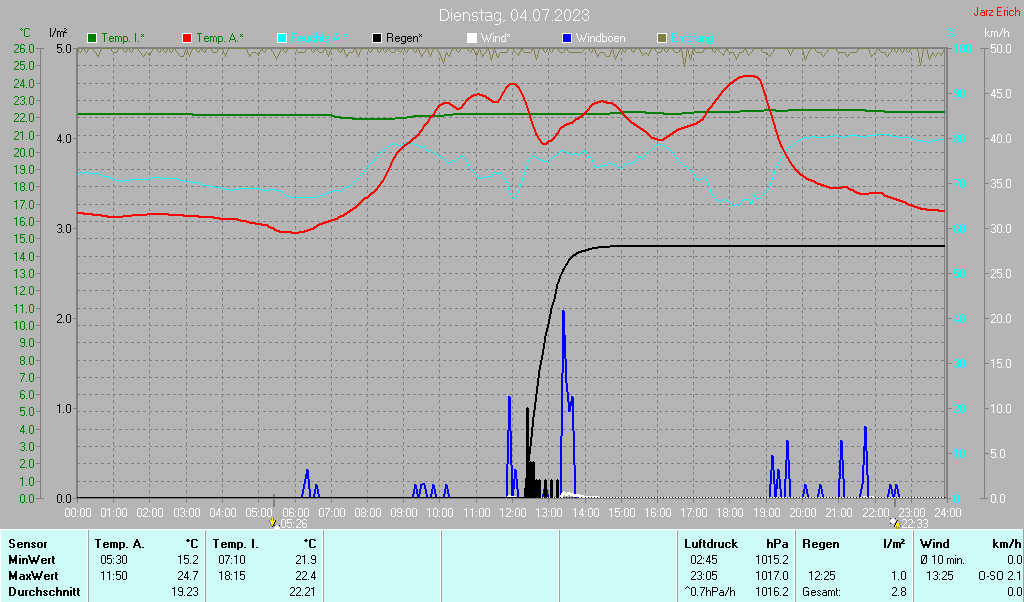Viewport: 1024px width, 602px height.
Task: Click the Windböen legend label
Action: (600, 39)
